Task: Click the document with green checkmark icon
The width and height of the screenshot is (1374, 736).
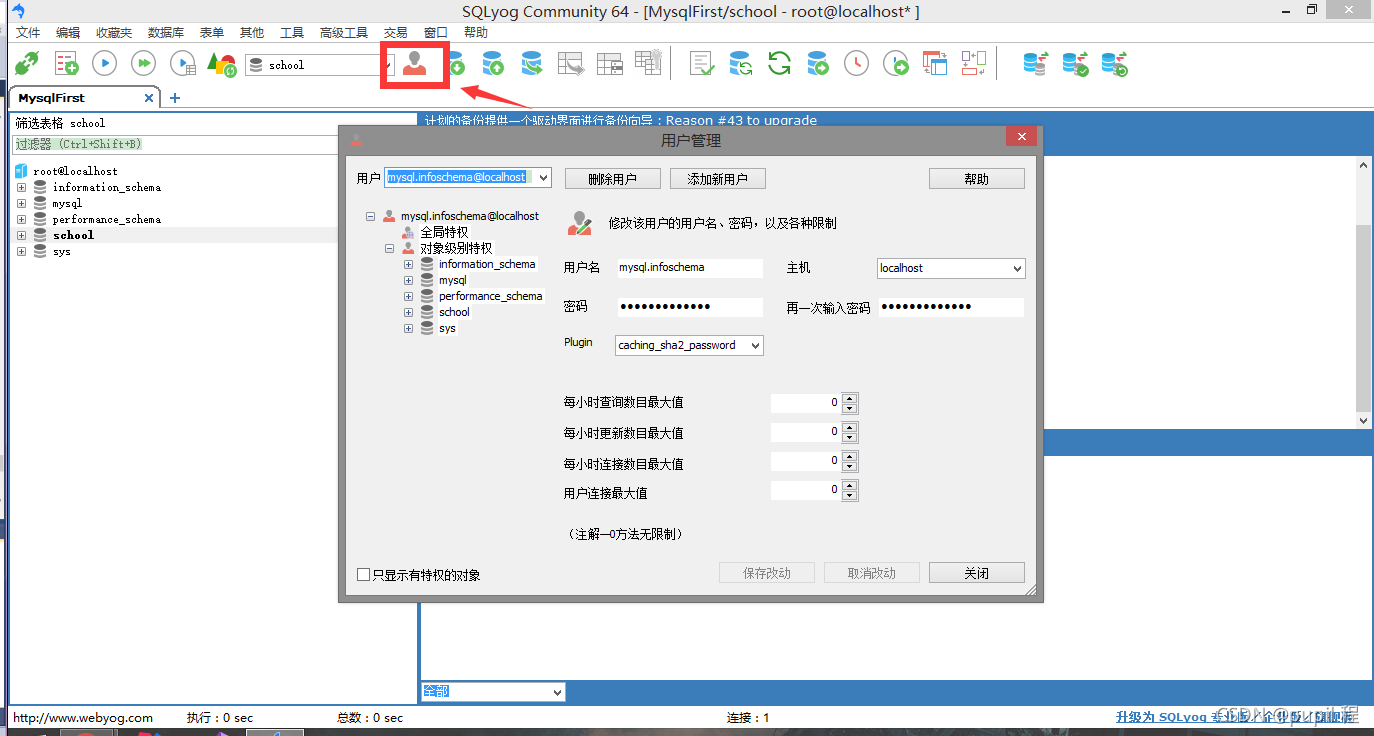Action: [x=703, y=64]
